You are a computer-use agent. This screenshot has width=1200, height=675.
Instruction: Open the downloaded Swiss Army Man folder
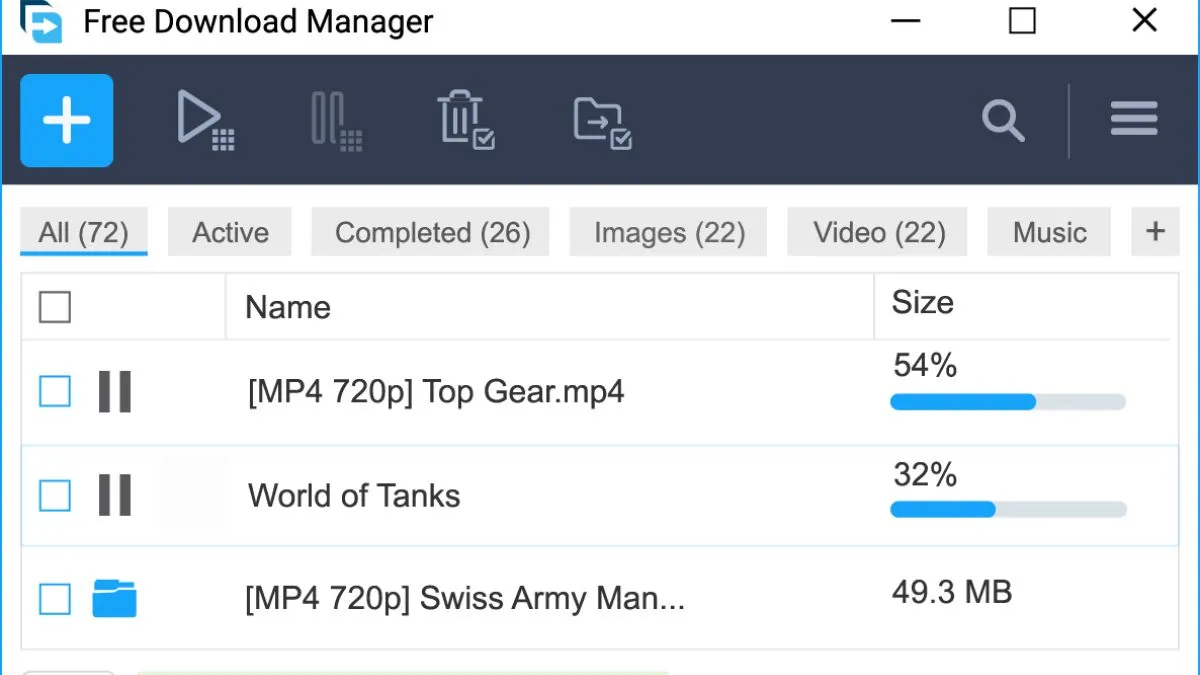click(x=112, y=597)
